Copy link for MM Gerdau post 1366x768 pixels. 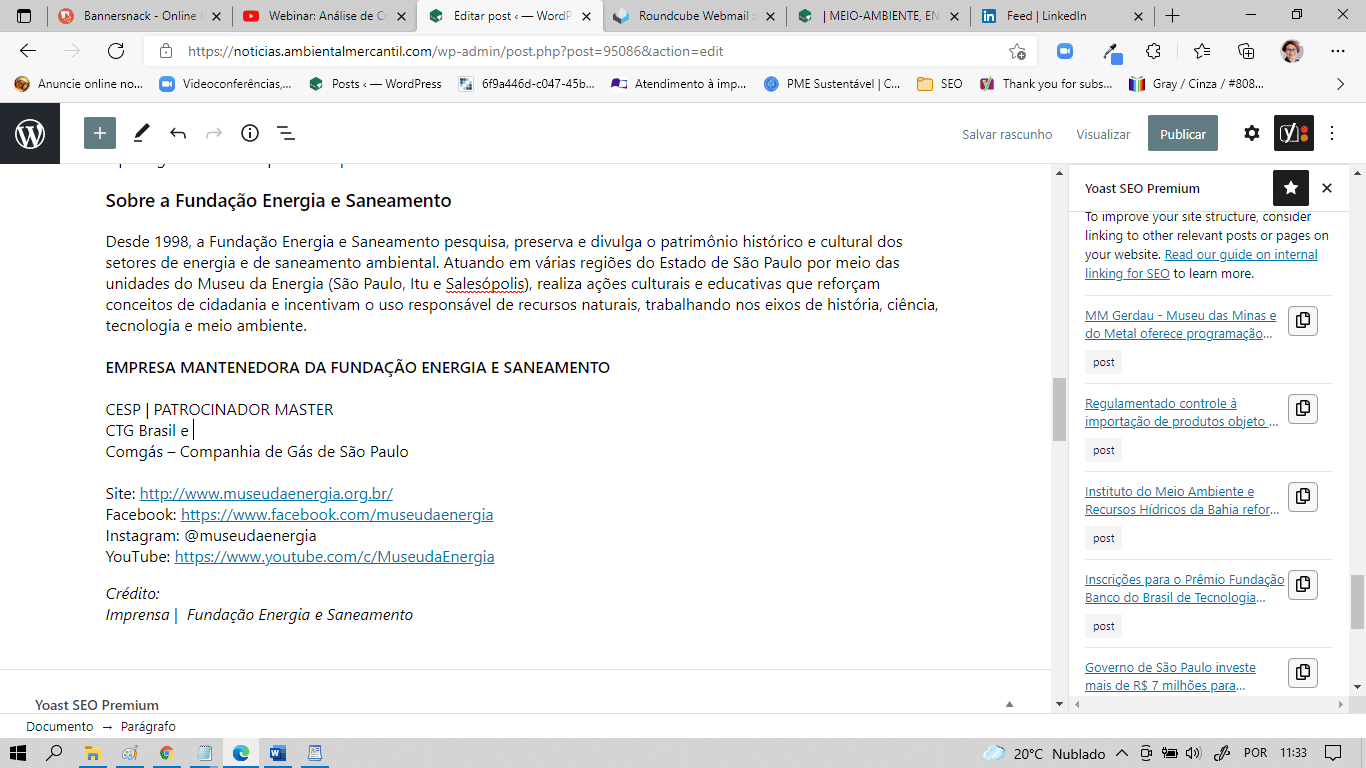(x=1303, y=320)
